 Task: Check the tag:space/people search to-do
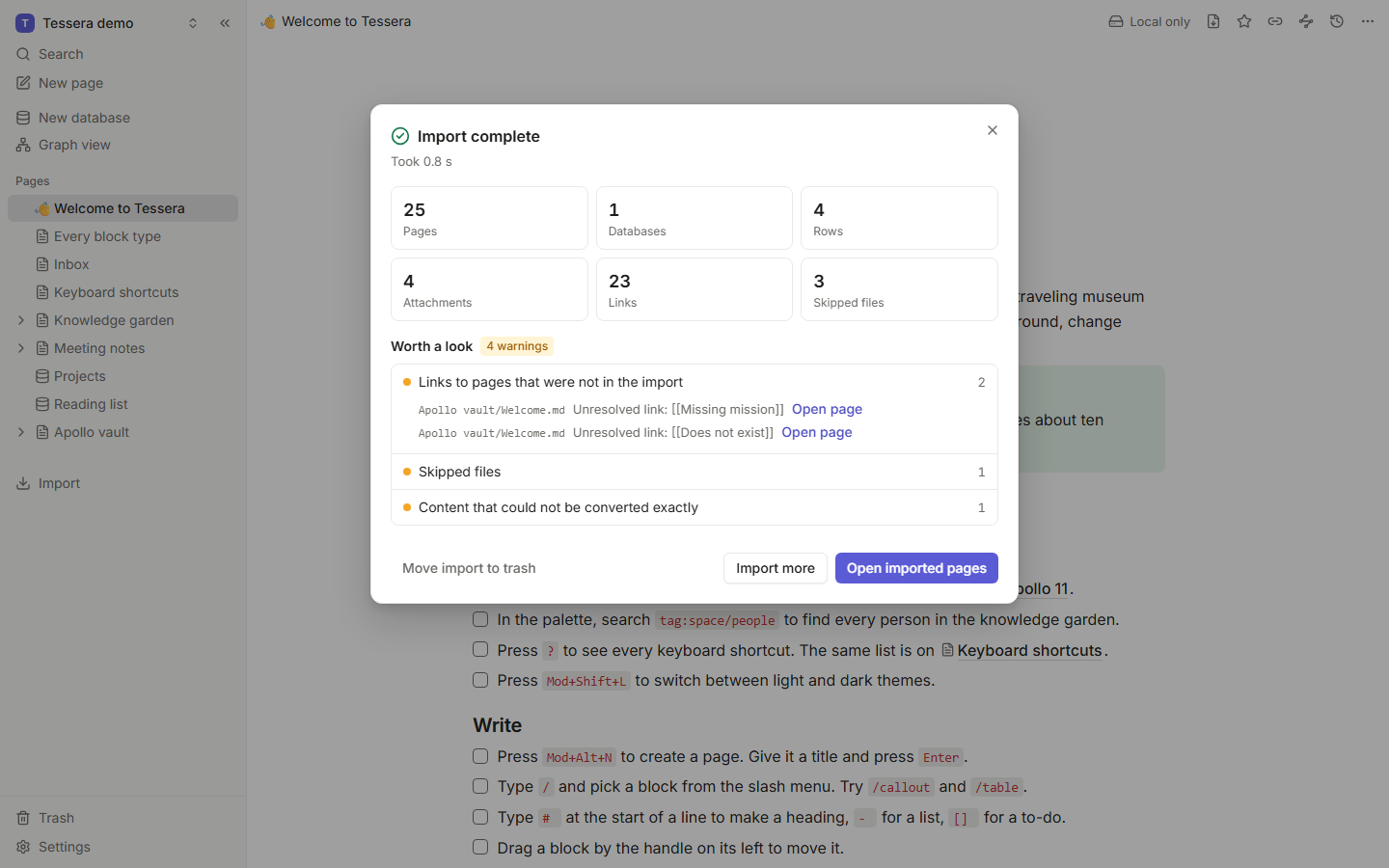pos(480,619)
